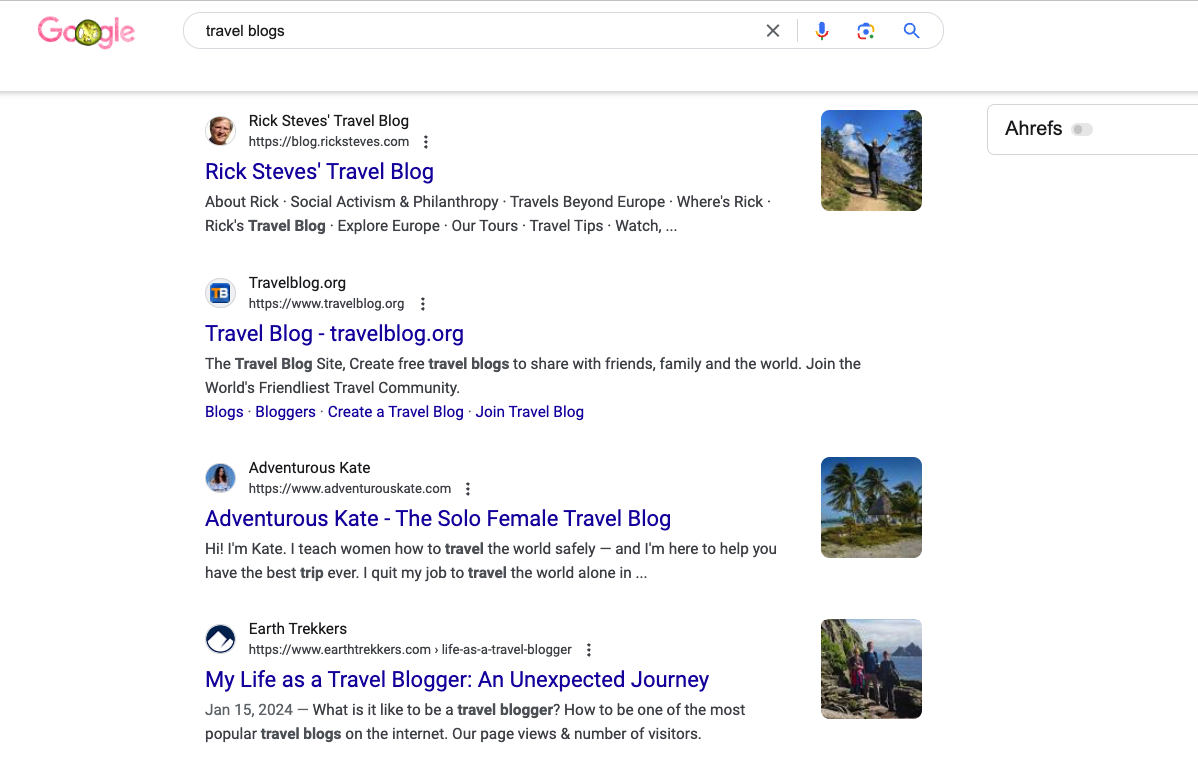Open the three-dot menu for Earth Trekkers result

(588, 649)
